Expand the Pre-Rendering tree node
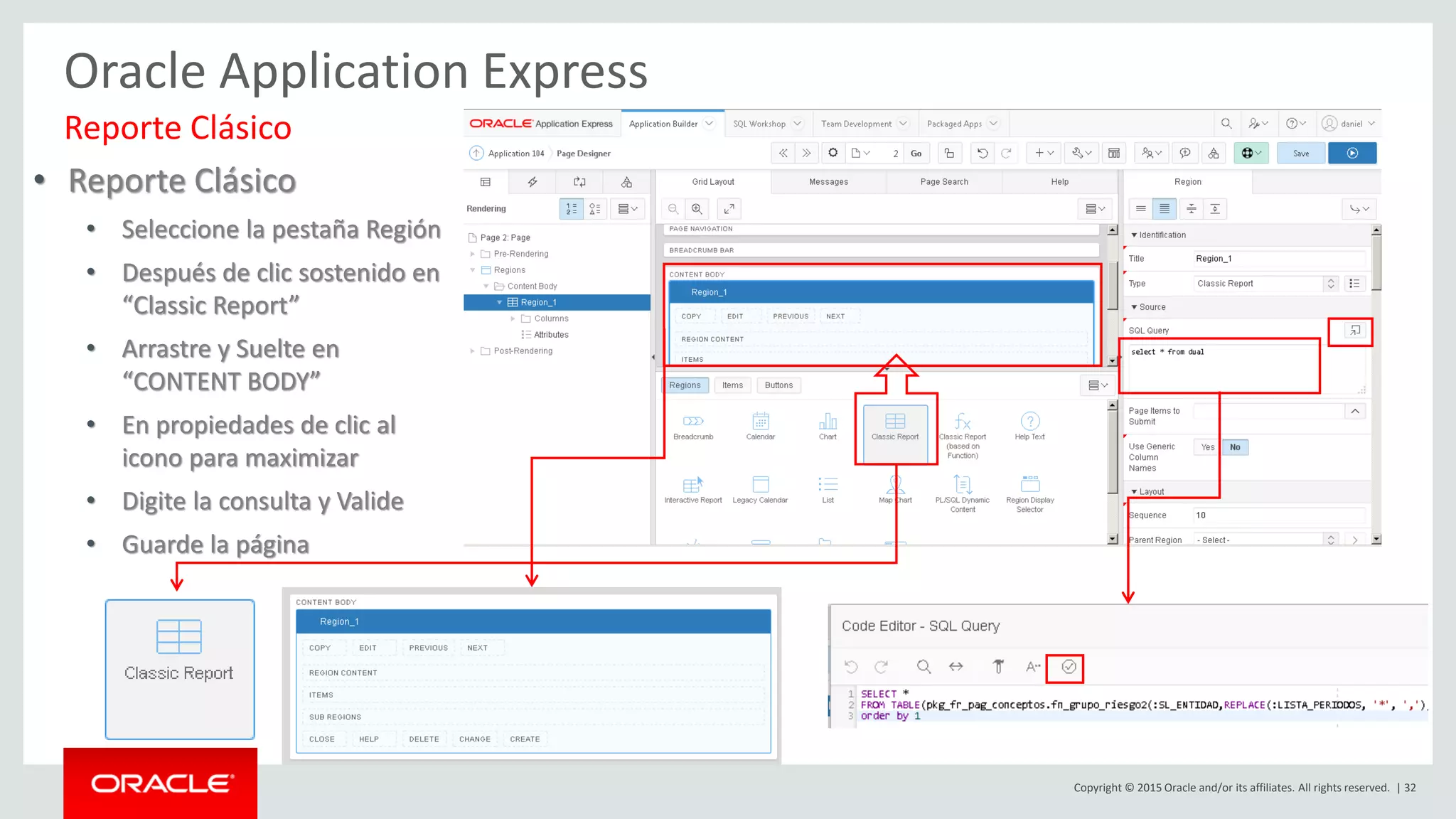Image resolution: width=1456 pixels, height=819 pixels. click(472, 254)
